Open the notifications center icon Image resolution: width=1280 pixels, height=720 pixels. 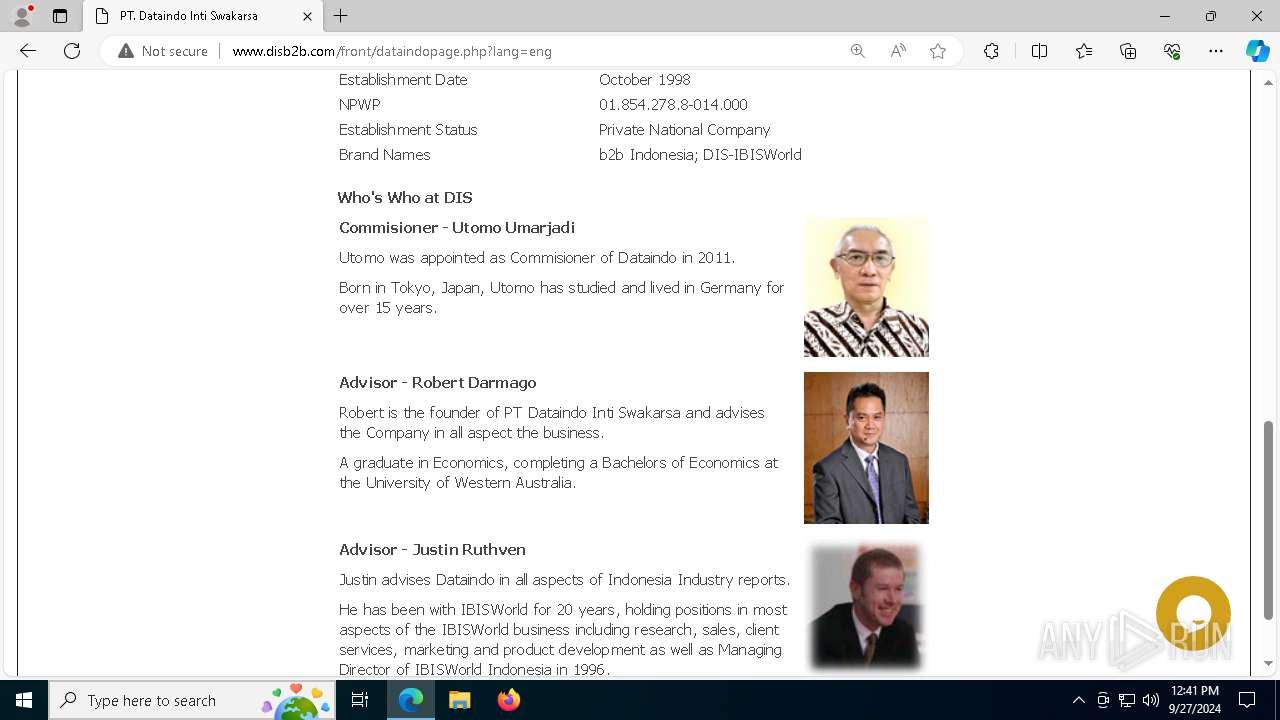coord(1247,700)
